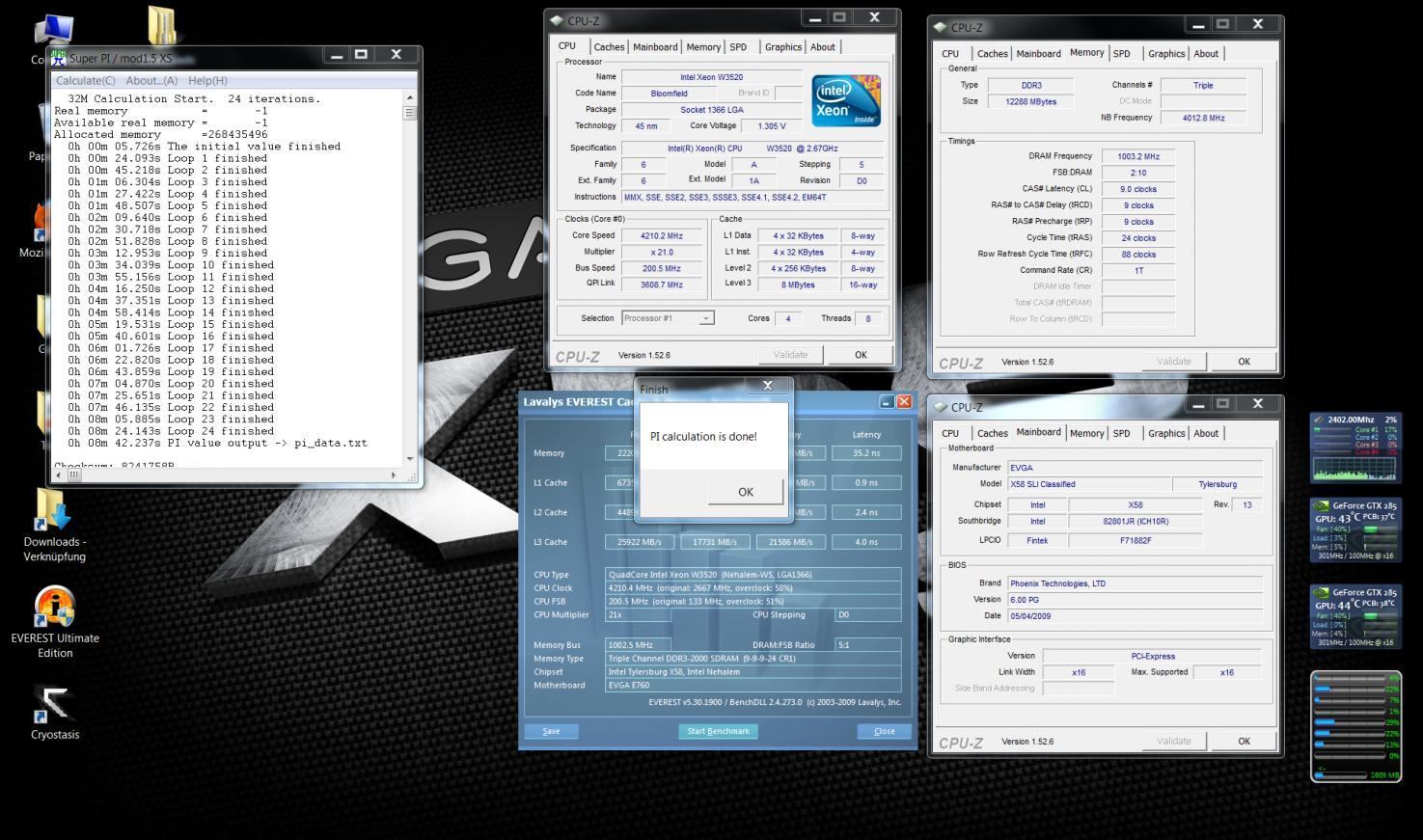Viewport: 1423px width, 840px height.
Task: Click the CPU-Z CPU window title icon
Action: 557,20
